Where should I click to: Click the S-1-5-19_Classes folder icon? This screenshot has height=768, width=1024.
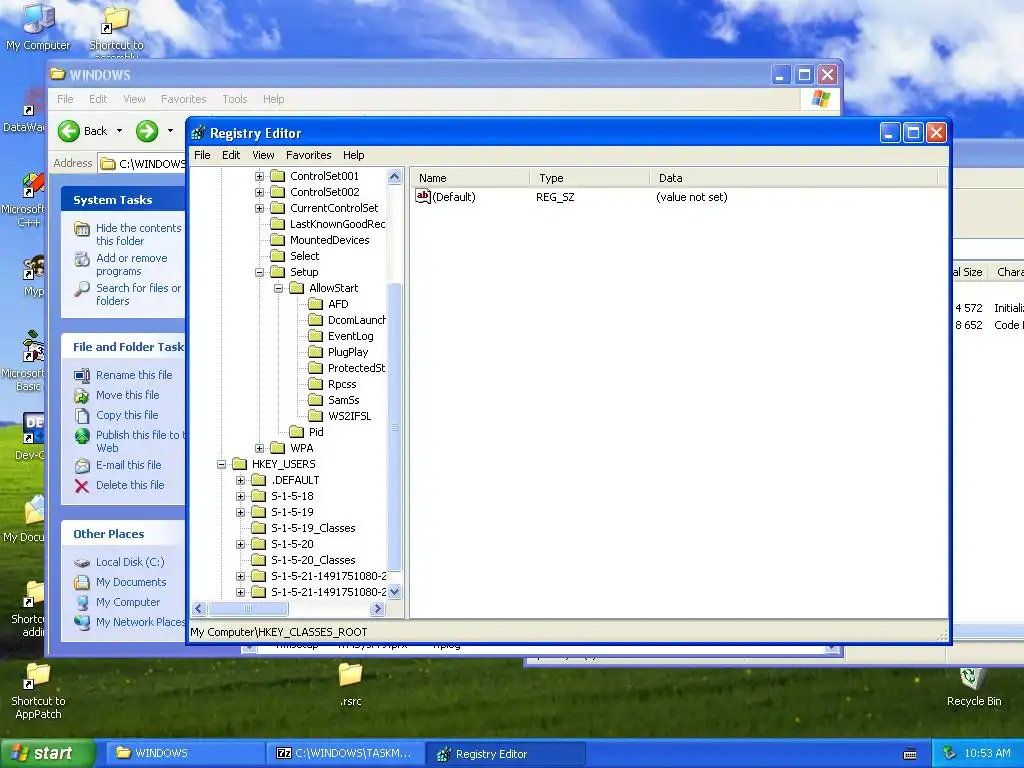(x=259, y=528)
